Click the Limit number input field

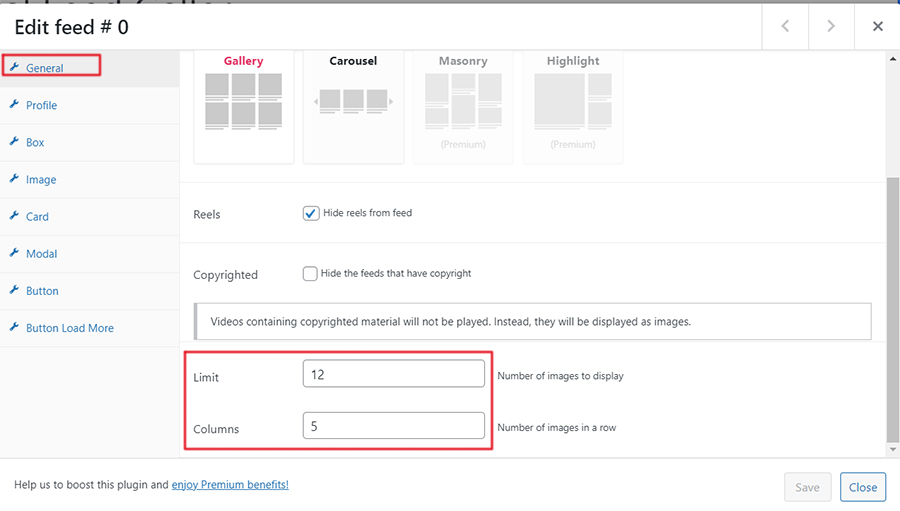click(393, 375)
